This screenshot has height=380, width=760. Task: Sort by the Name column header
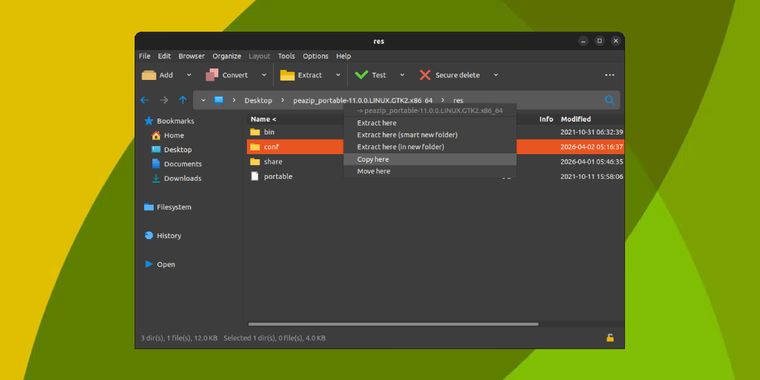pyautogui.click(x=263, y=119)
